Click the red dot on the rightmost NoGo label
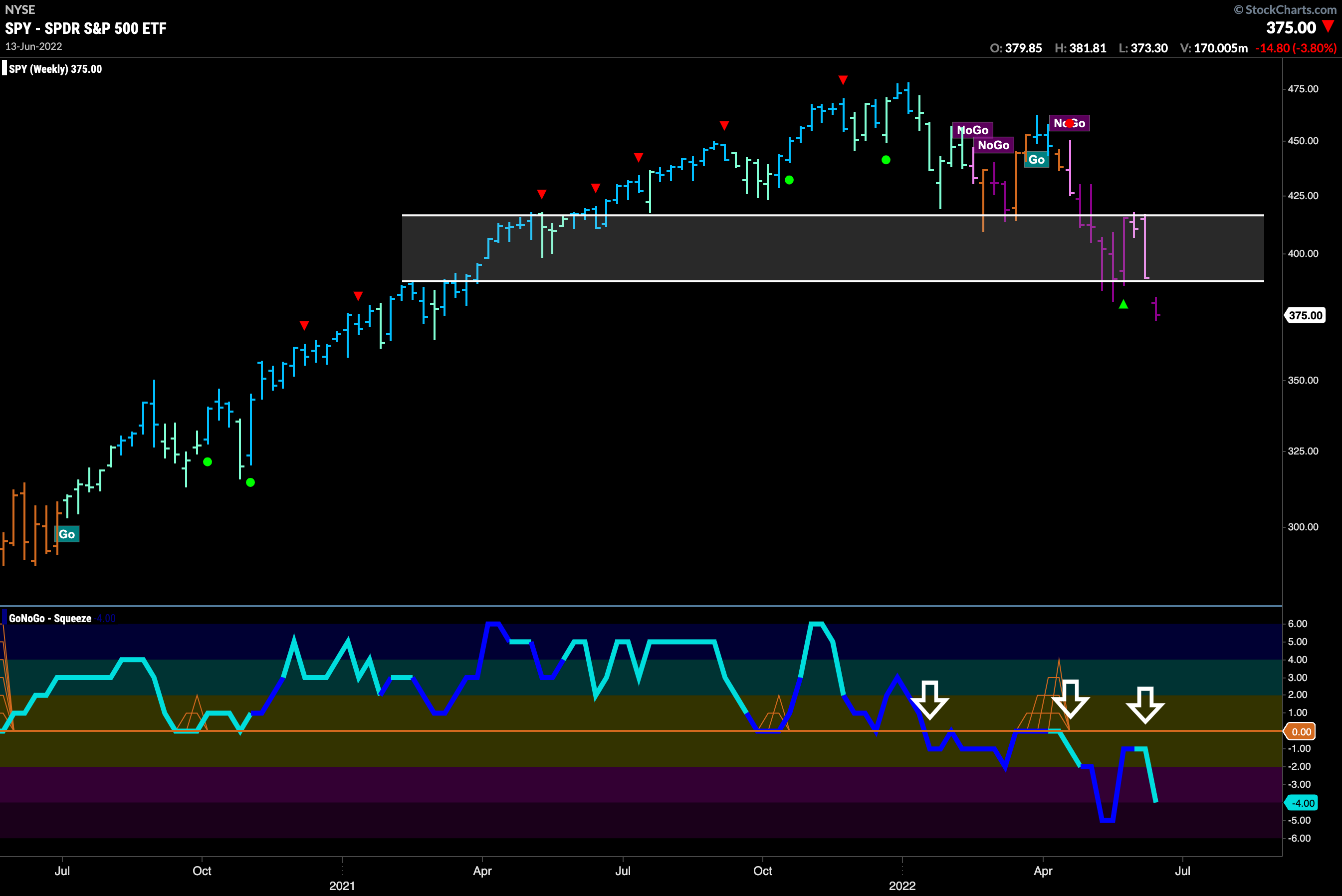The image size is (1342, 896). point(1069,123)
